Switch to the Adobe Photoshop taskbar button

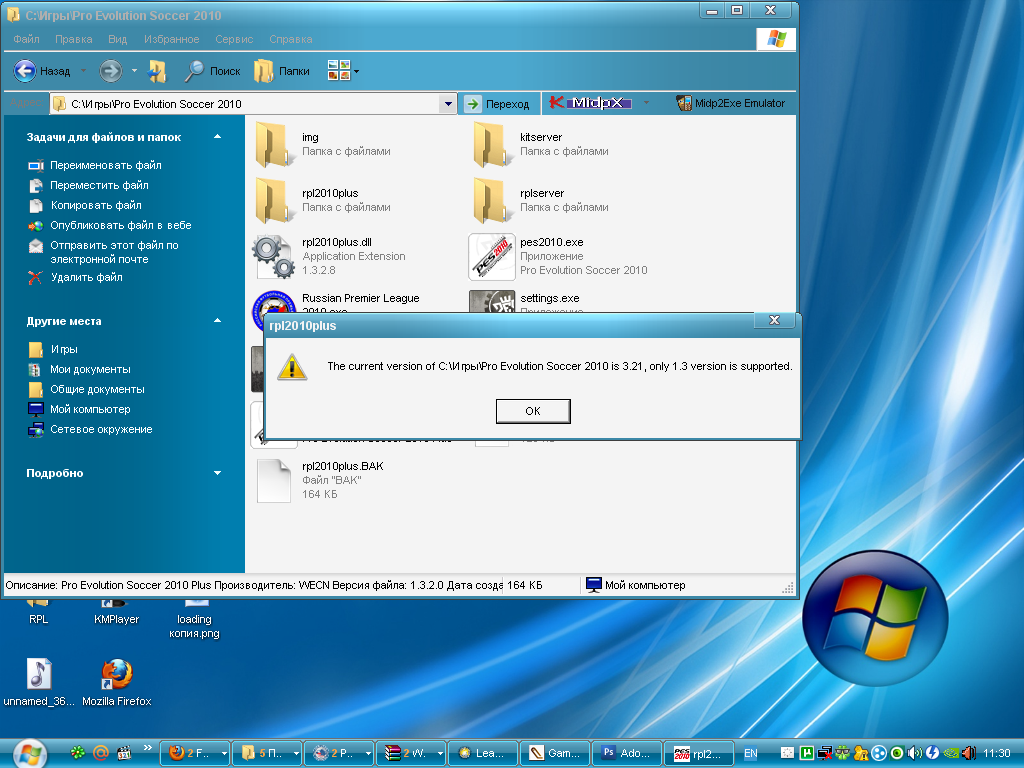pos(627,753)
